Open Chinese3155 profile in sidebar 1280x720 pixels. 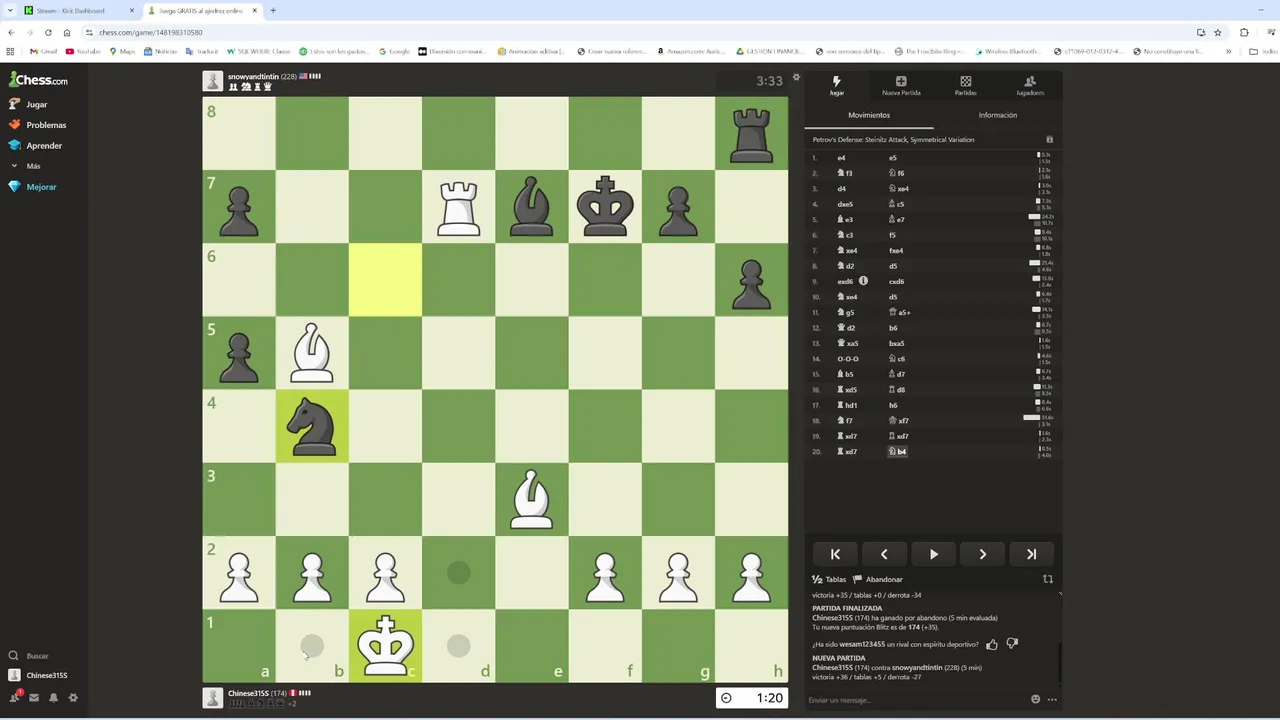38,675
